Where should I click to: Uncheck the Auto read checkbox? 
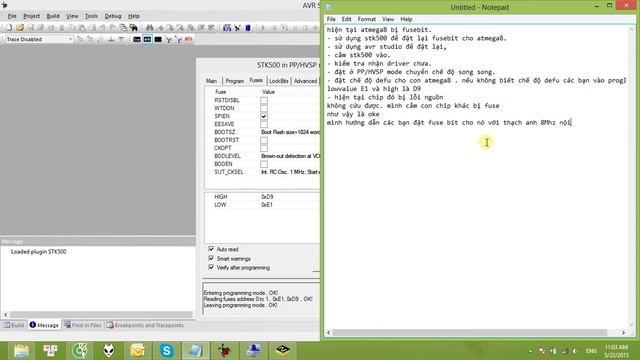coord(211,249)
